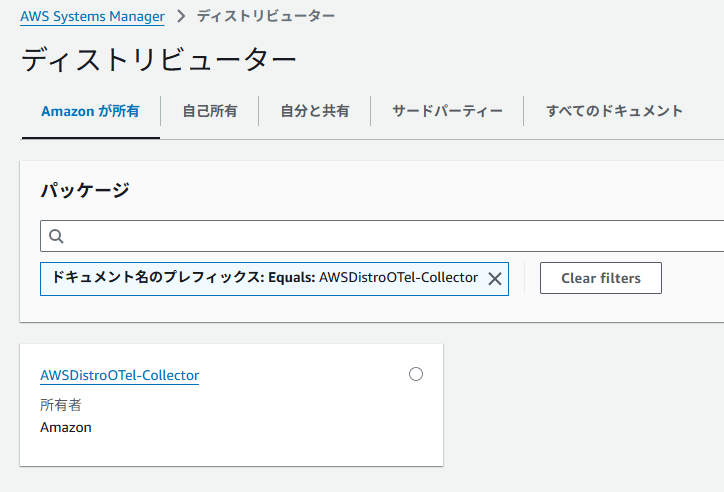The height and width of the screenshot is (492, 724).
Task: Click the 所有者 label in the card
Action: [x=61, y=405]
